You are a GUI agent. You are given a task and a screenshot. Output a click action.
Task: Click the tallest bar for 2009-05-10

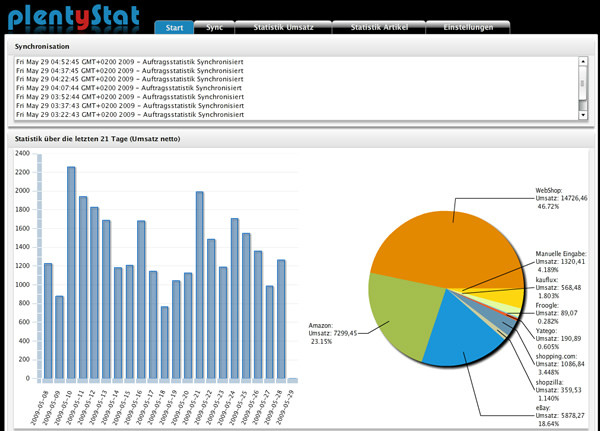coord(71,273)
